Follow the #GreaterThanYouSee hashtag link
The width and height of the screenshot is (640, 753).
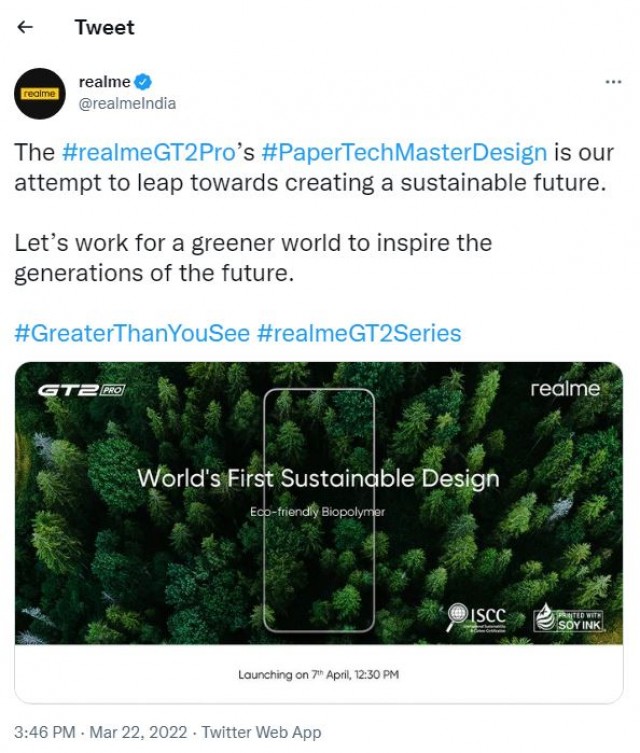click(x=131, y=333)
